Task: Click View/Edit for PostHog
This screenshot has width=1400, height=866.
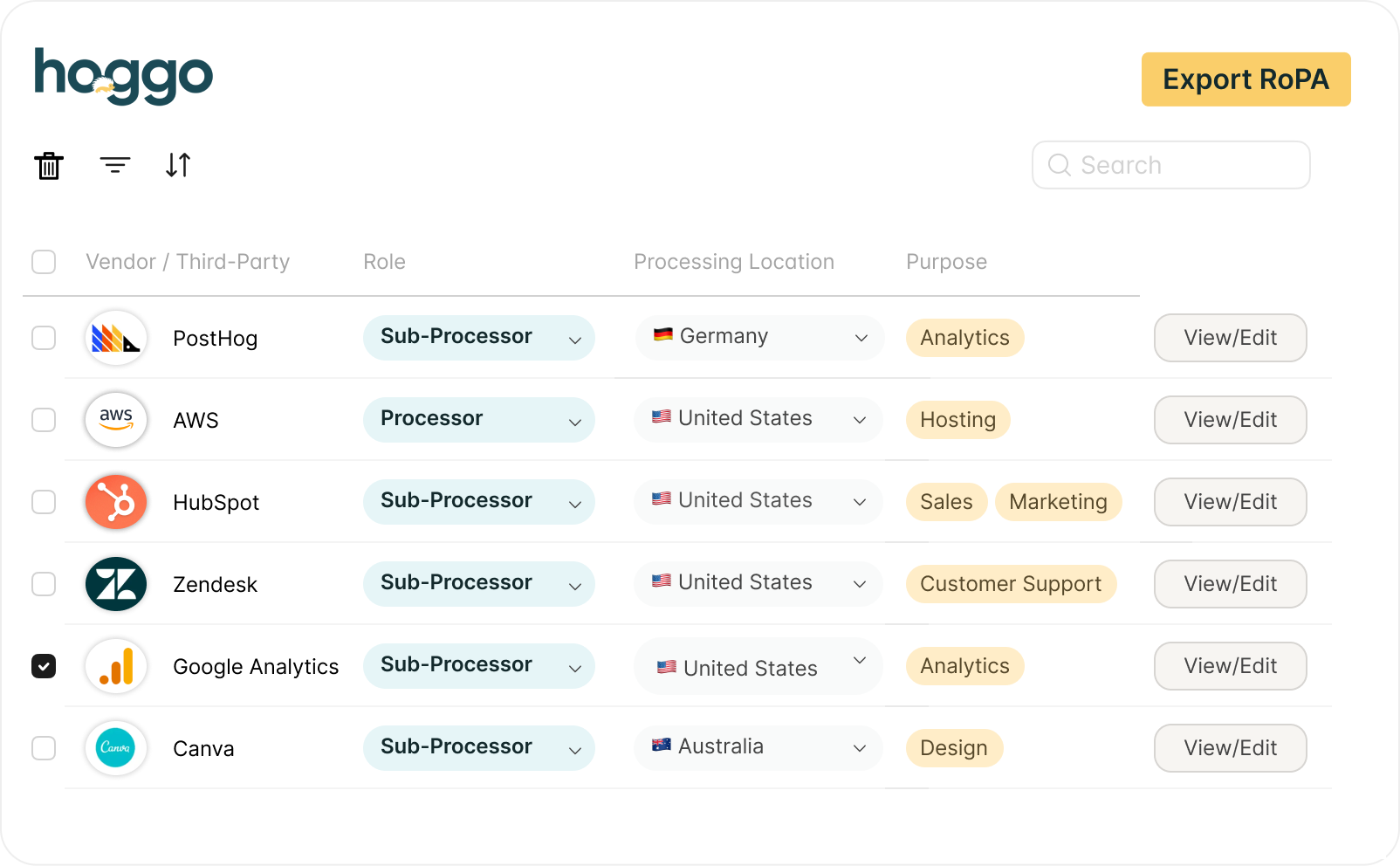Action: pyautogui.click(x=1231, y=338)
